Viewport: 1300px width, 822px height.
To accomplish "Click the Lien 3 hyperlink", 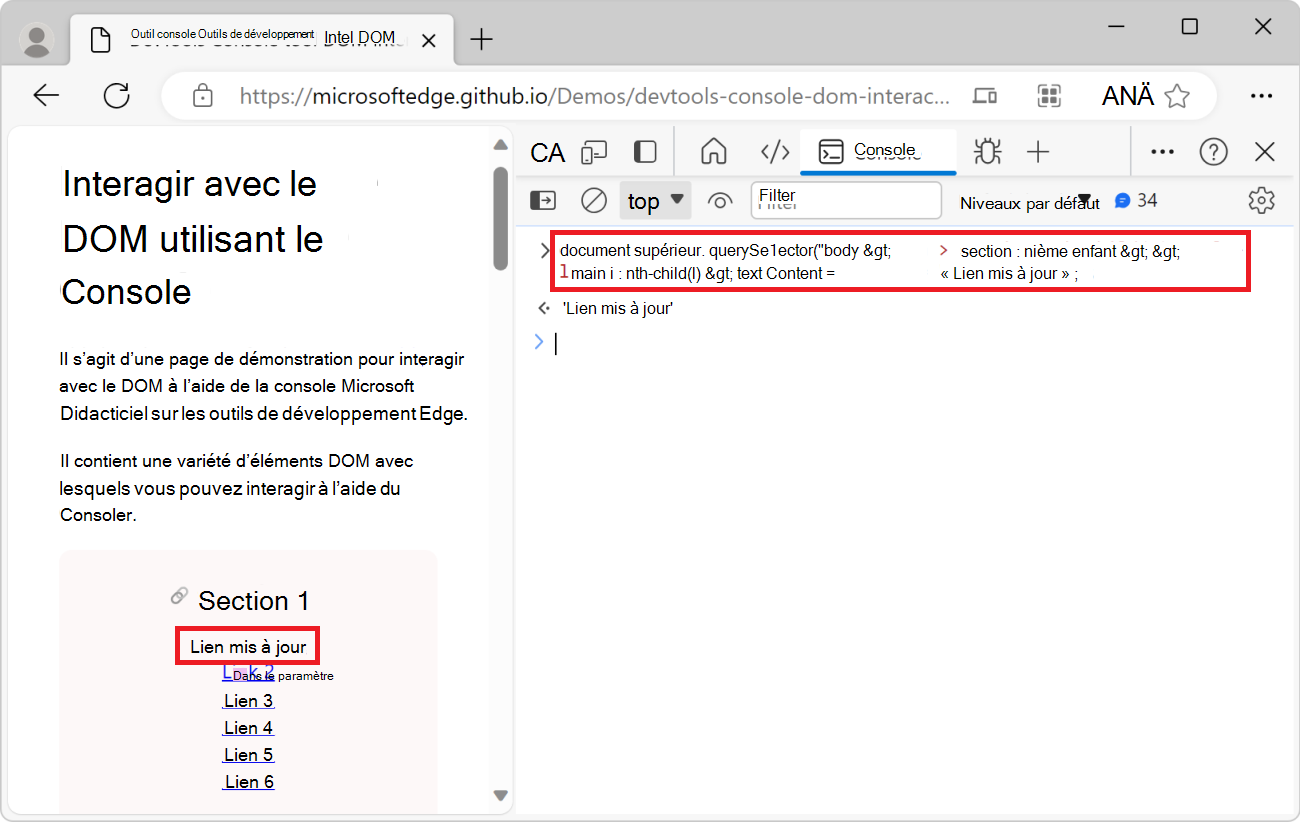I will coord(248,700).
